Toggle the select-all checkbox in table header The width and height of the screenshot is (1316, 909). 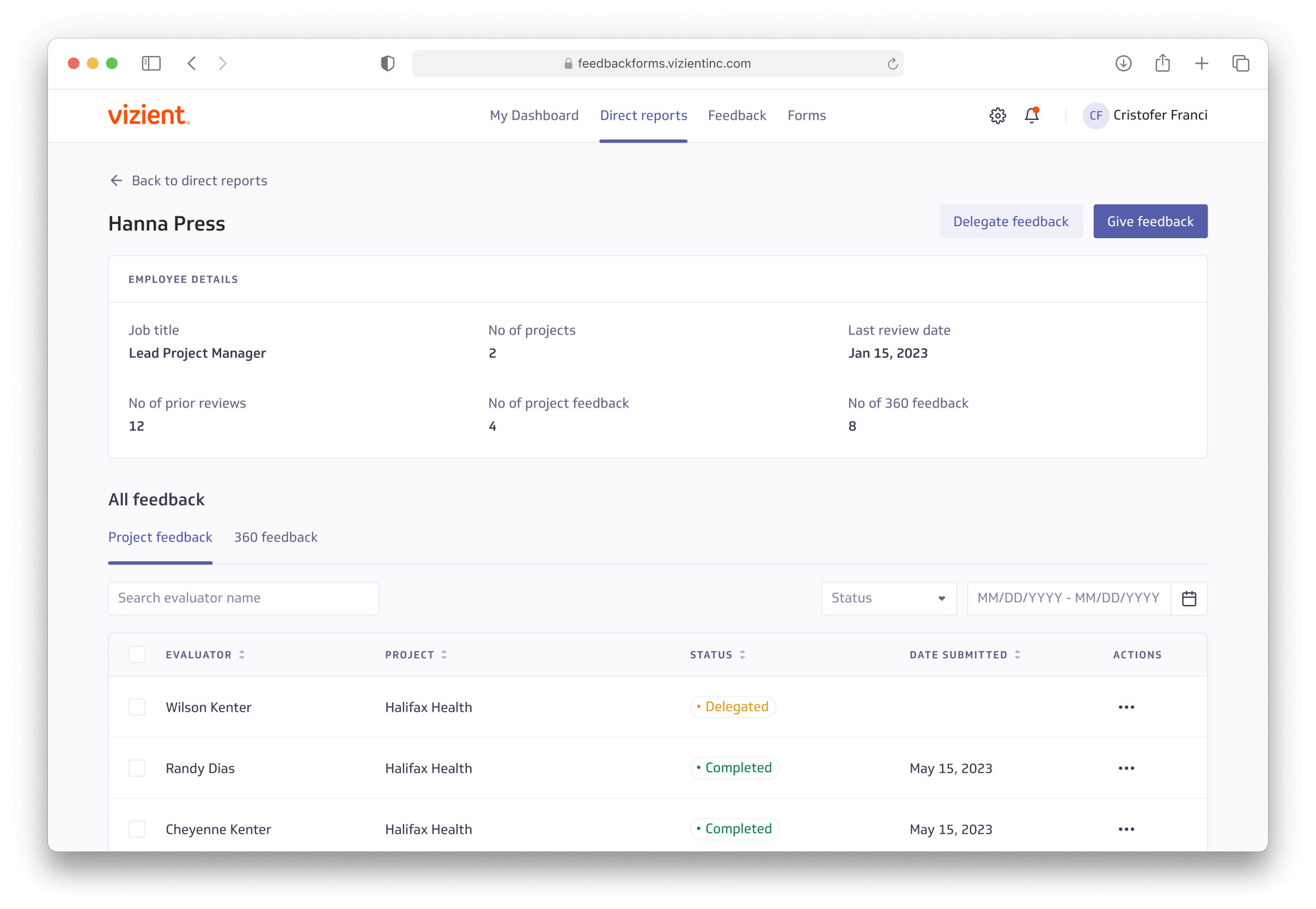(x=137, y=655)
